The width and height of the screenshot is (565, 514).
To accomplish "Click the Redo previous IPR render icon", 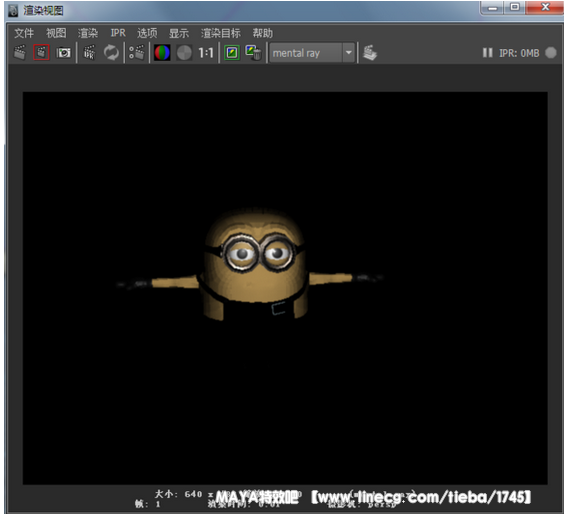I will tap(89, 53).
